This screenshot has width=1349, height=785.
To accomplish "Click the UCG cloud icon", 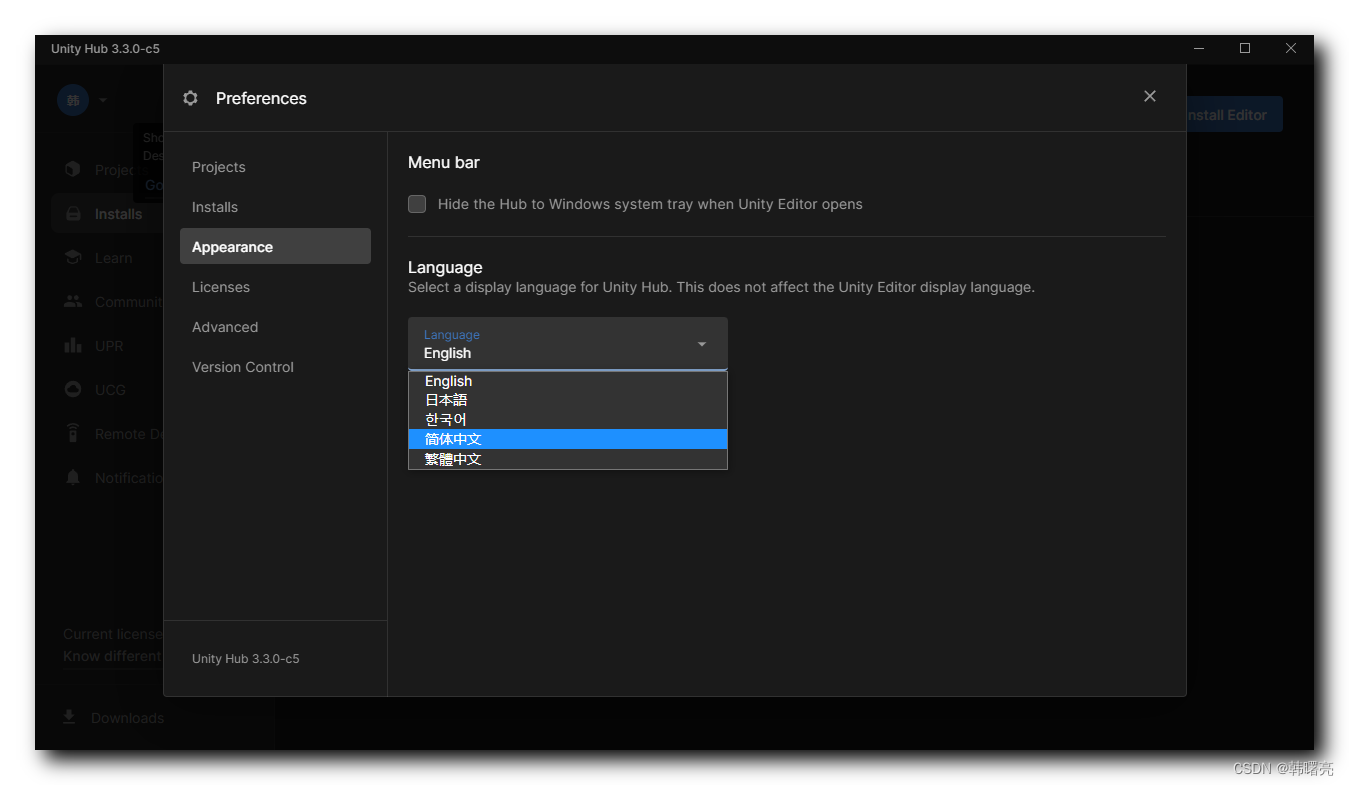I will point(73,389).
